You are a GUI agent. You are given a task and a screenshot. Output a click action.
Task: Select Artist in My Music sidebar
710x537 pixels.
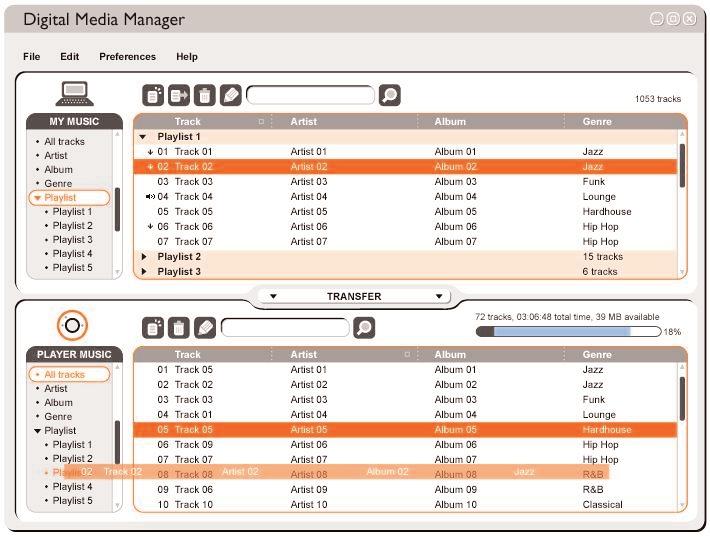coord(56,156)
